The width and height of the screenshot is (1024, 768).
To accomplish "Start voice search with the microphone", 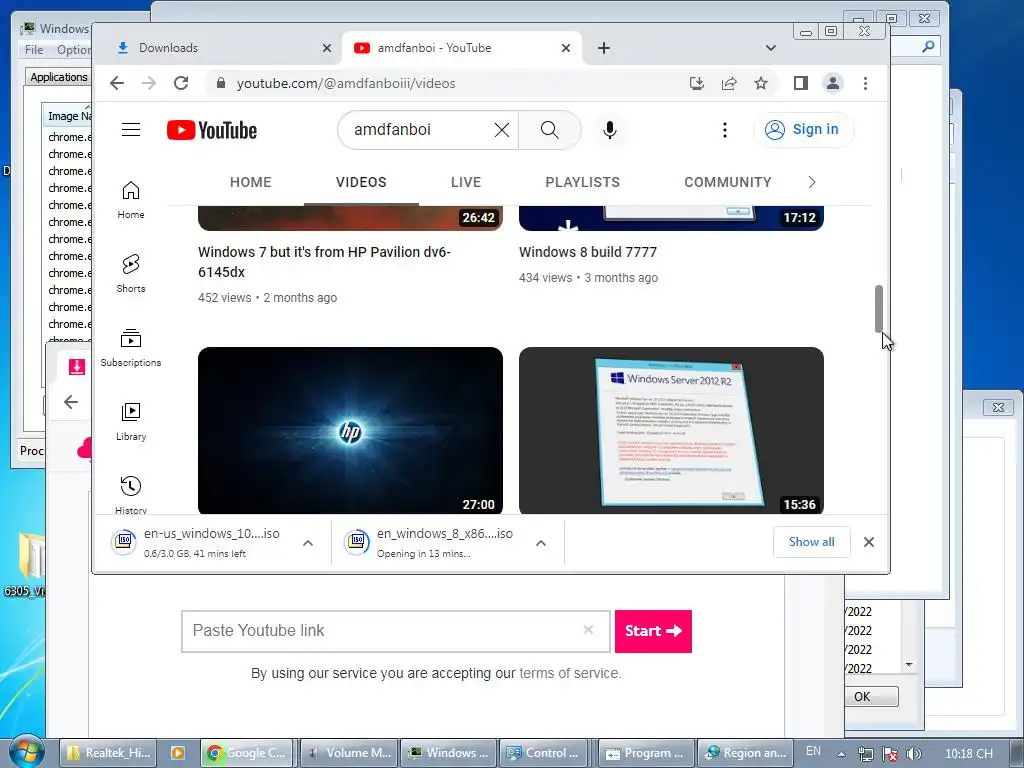I will point(609,130).
